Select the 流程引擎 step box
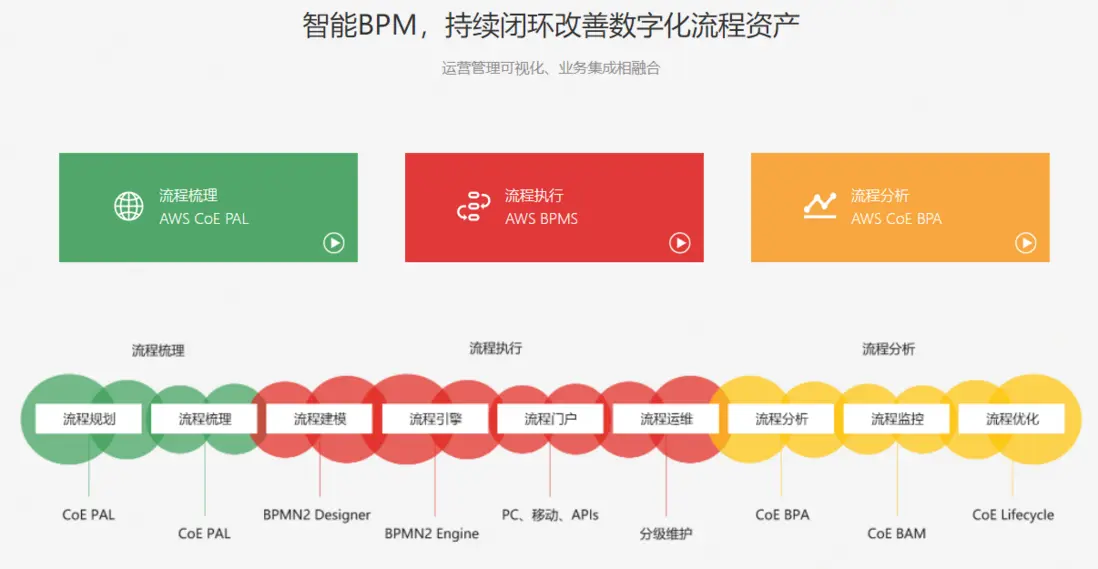Image resolution: width=1098 pixels, height=569 pixels. [x=435, y=419]
